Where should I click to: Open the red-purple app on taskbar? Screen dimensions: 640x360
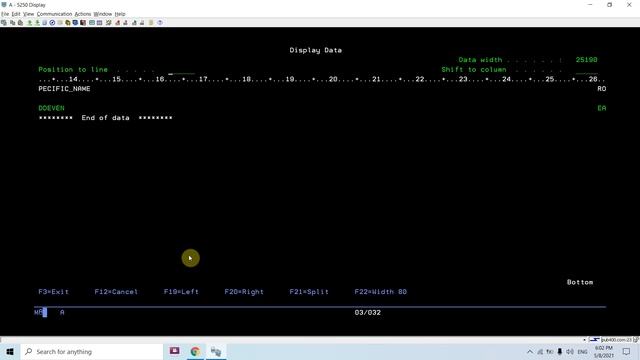175,351
